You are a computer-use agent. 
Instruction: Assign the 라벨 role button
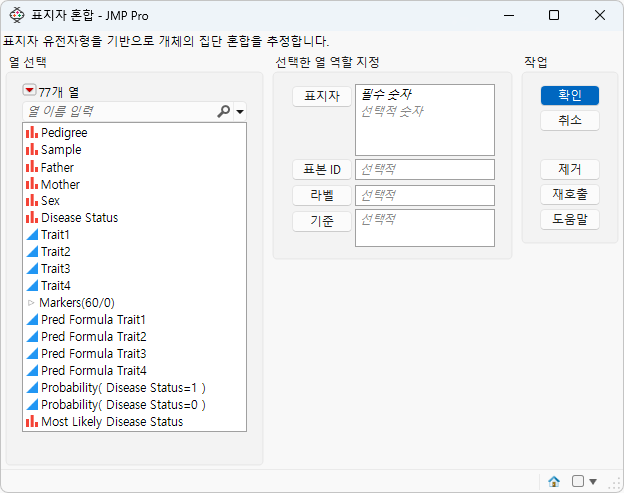322,195
